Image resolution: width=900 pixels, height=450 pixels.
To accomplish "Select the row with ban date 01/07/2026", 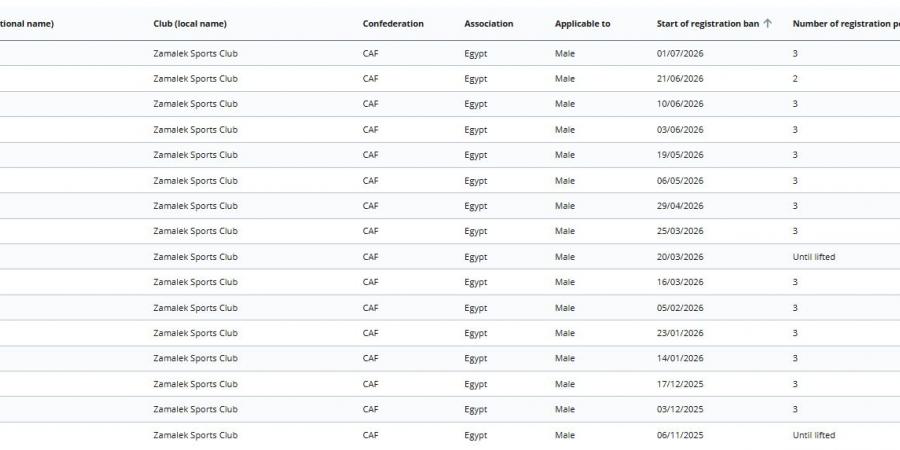I will pos(450,53).
